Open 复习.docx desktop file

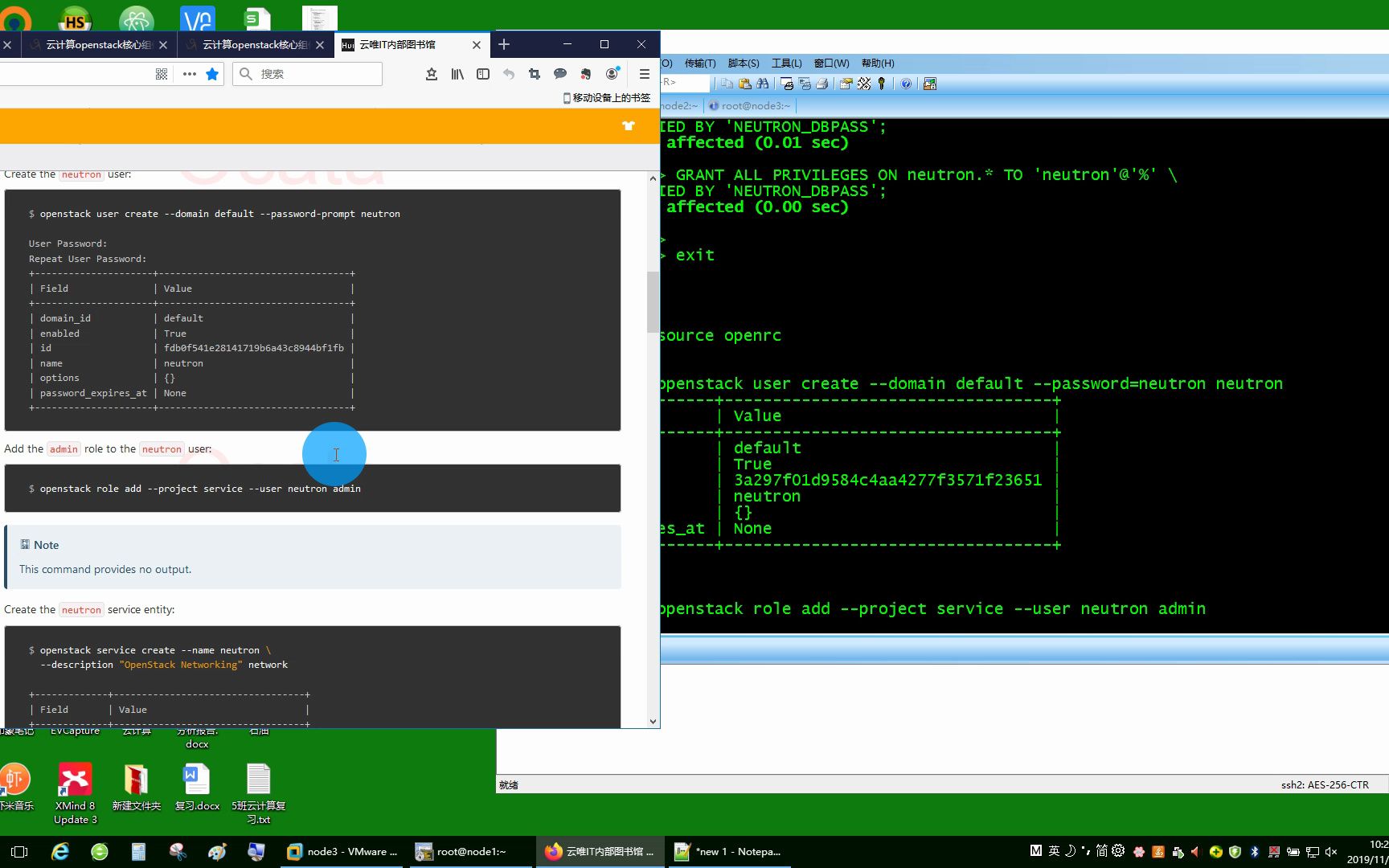(197, 788)
